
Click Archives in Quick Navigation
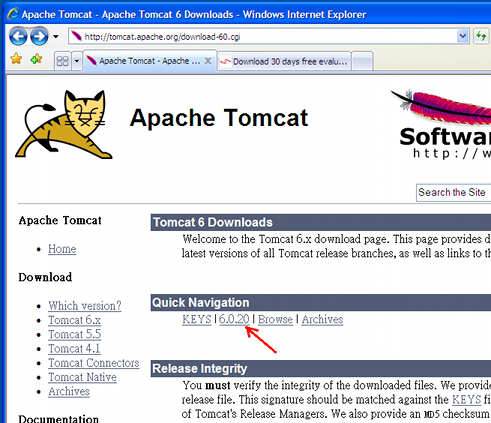pyautogui.click(x=322, y=319)
